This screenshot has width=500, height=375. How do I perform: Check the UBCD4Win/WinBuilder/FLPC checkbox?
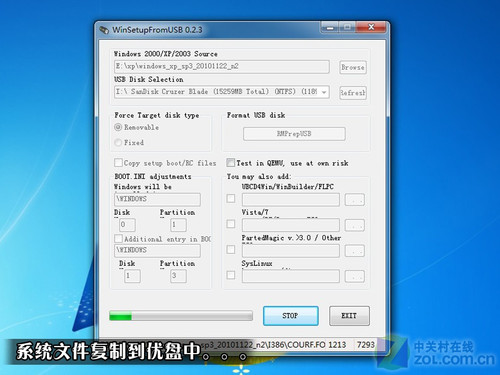[x=231, y=199]
